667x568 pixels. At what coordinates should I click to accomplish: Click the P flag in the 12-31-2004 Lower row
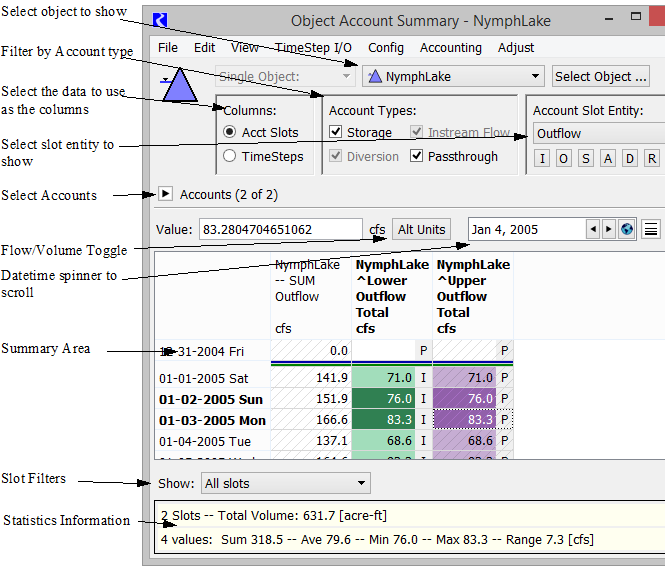pos(423,351)
